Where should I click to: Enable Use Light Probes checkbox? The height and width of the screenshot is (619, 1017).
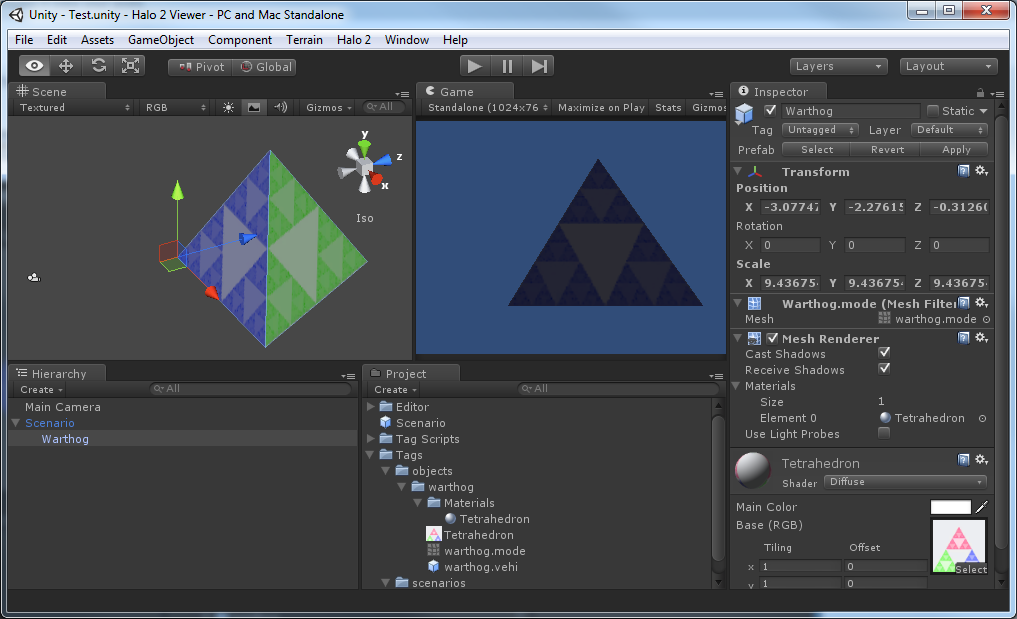pyautogui.click(x=884, y=433)
